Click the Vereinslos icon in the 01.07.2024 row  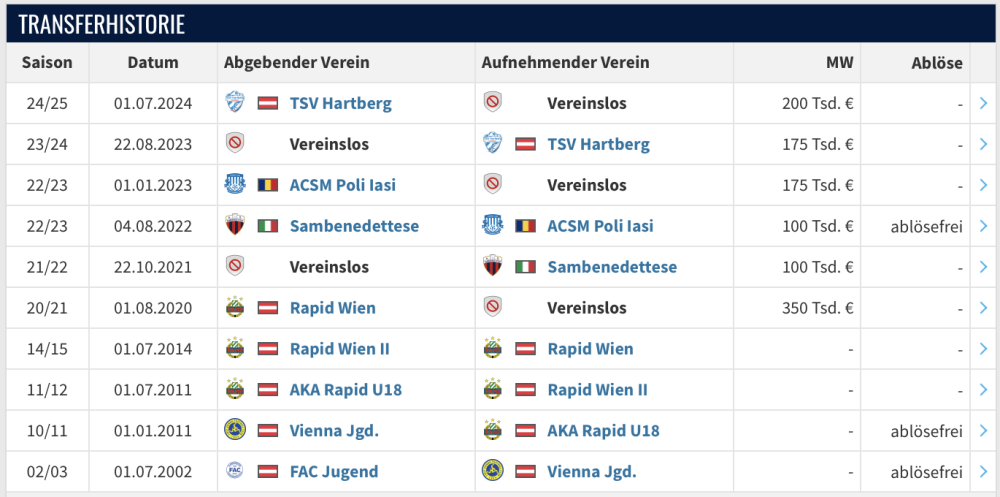coord(492,103)
